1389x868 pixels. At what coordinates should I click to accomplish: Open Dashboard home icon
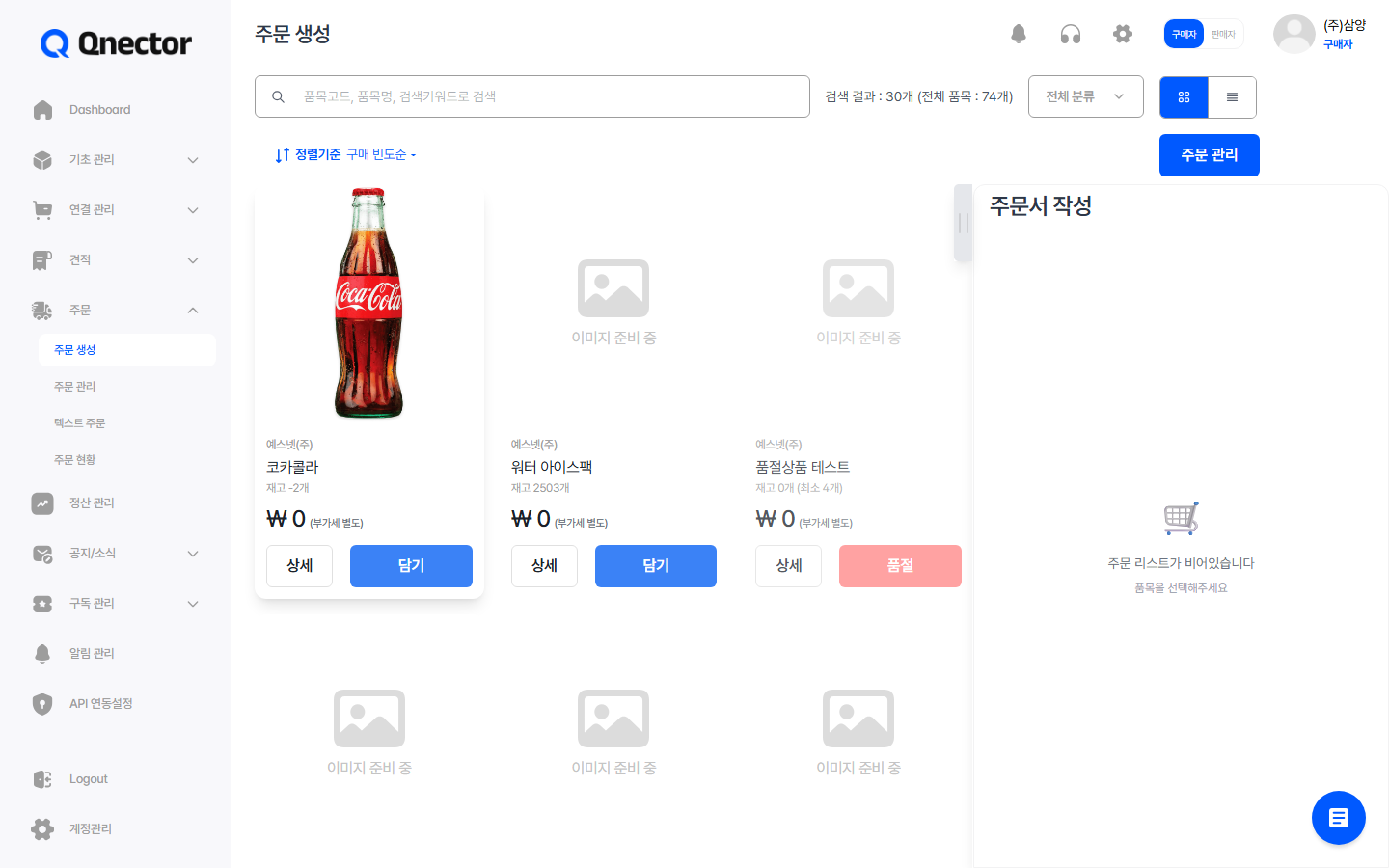pyautogui.click(x=42, y=110)
